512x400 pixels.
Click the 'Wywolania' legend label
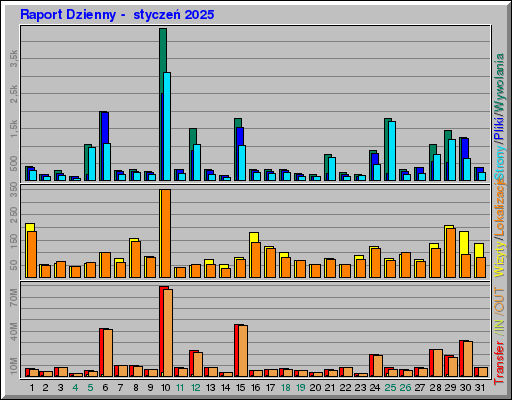click(500, 83)
